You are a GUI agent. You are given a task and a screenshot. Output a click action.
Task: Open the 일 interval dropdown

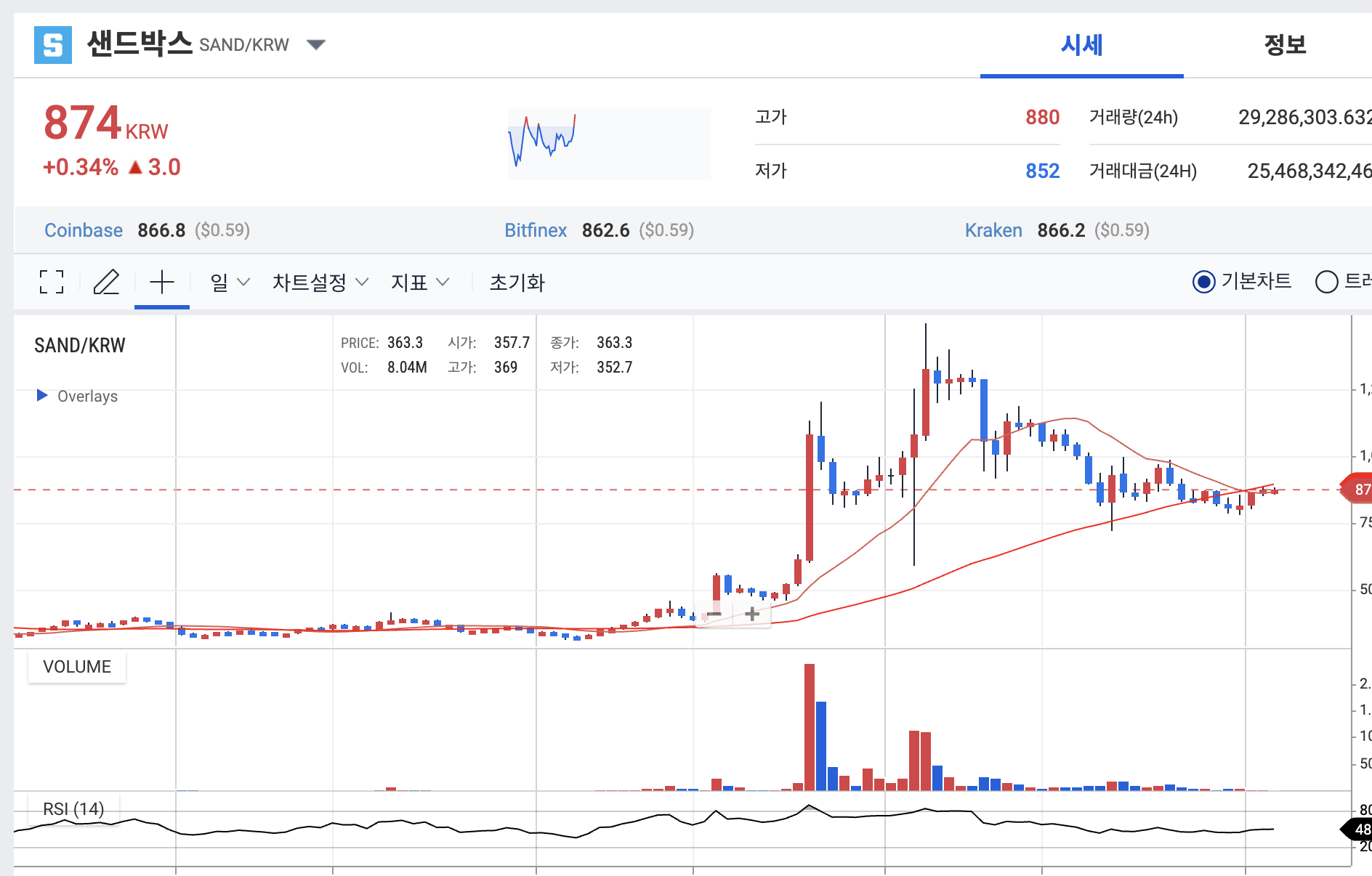(230, 282)
